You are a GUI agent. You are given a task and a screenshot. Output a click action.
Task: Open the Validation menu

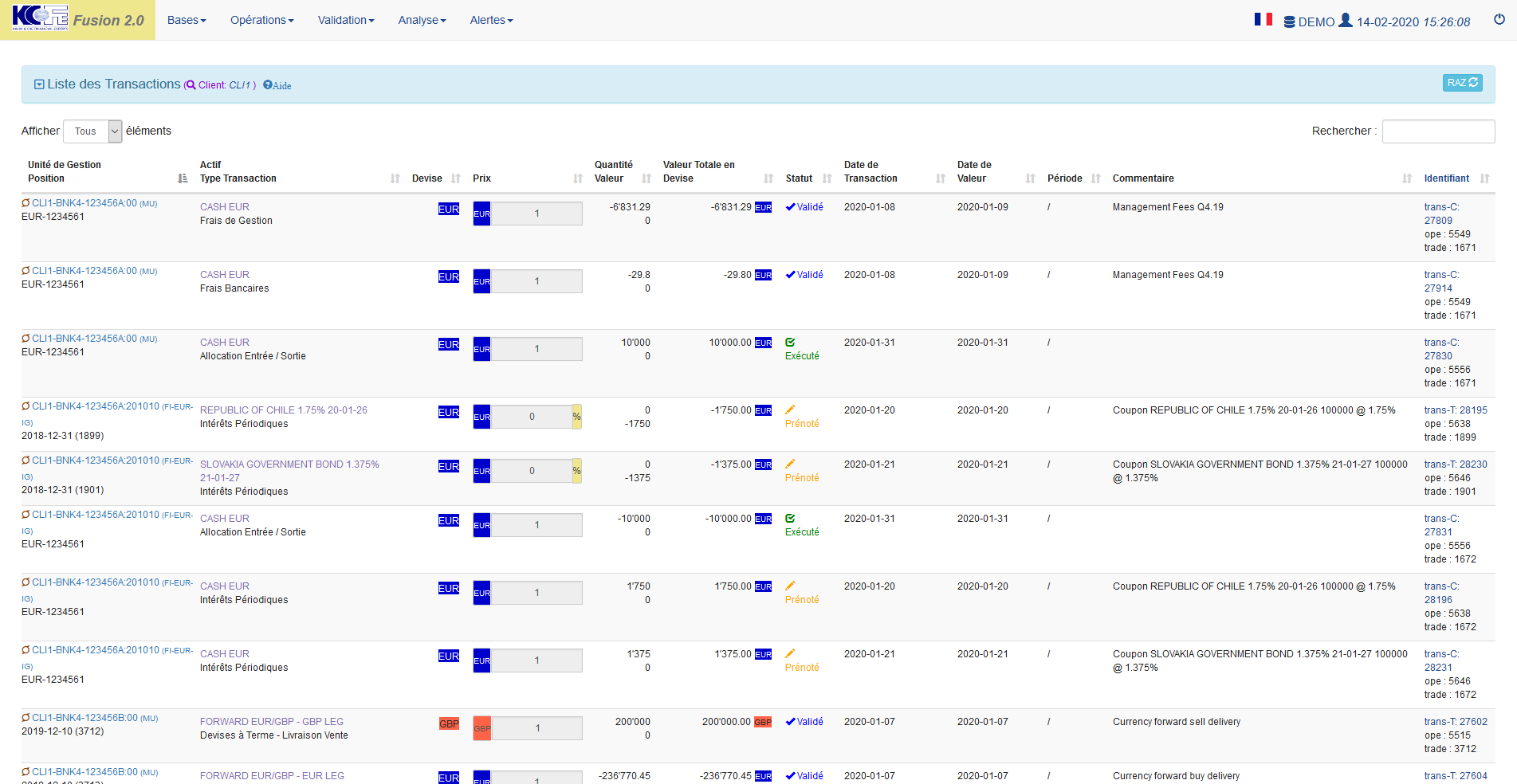pyautogui.click(x=345, y=20)
